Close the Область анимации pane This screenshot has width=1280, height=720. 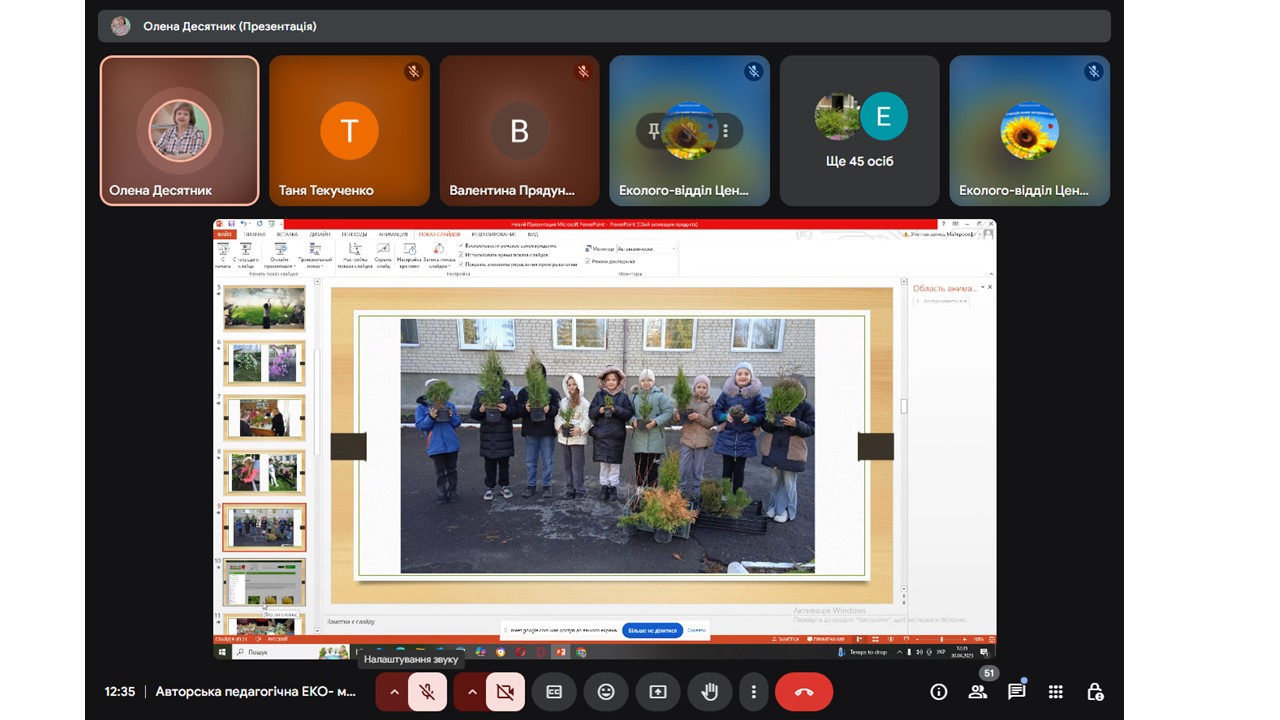(x=990, y=287)
